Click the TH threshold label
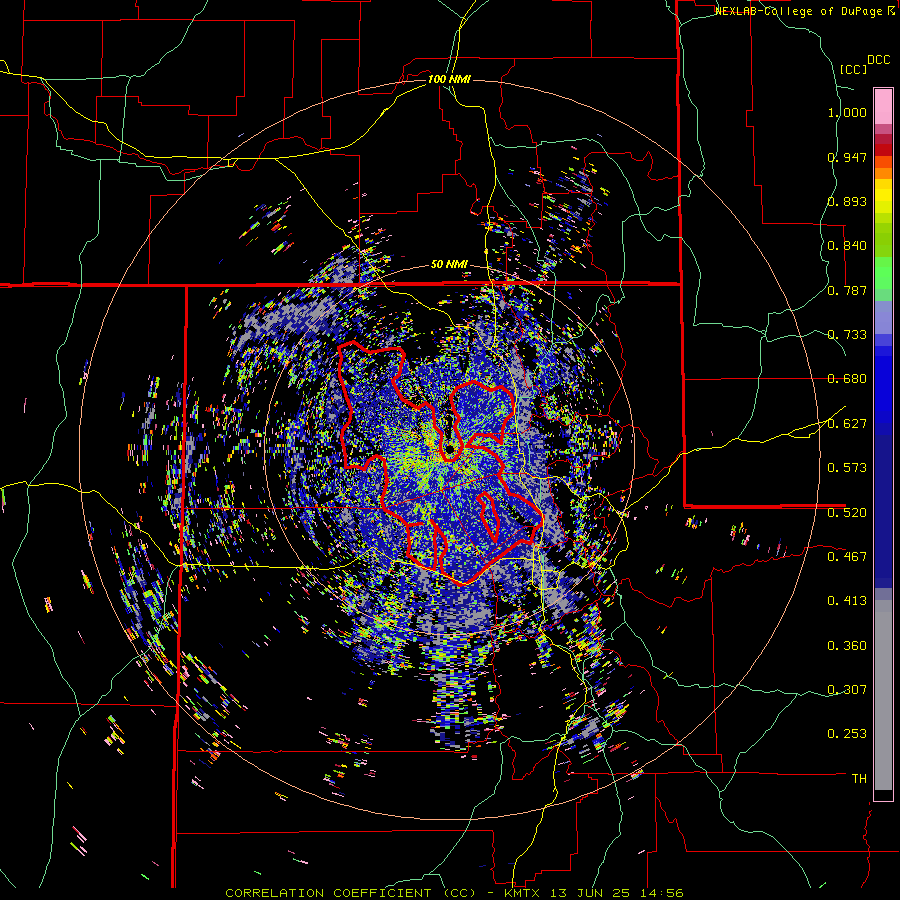The height and width of the screenshot is (900, 900). (859, 779)
